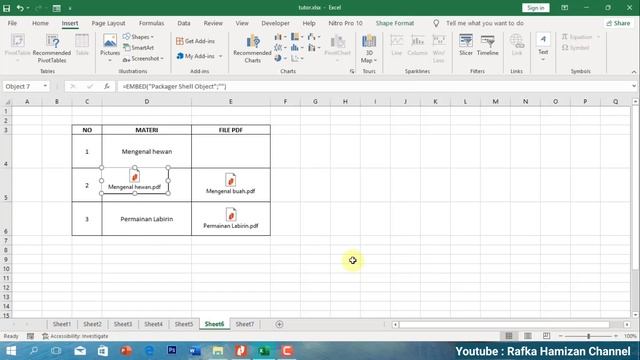Click the Select All corner triangle
This screenshot has height=360, width=640.
point(7,102)
